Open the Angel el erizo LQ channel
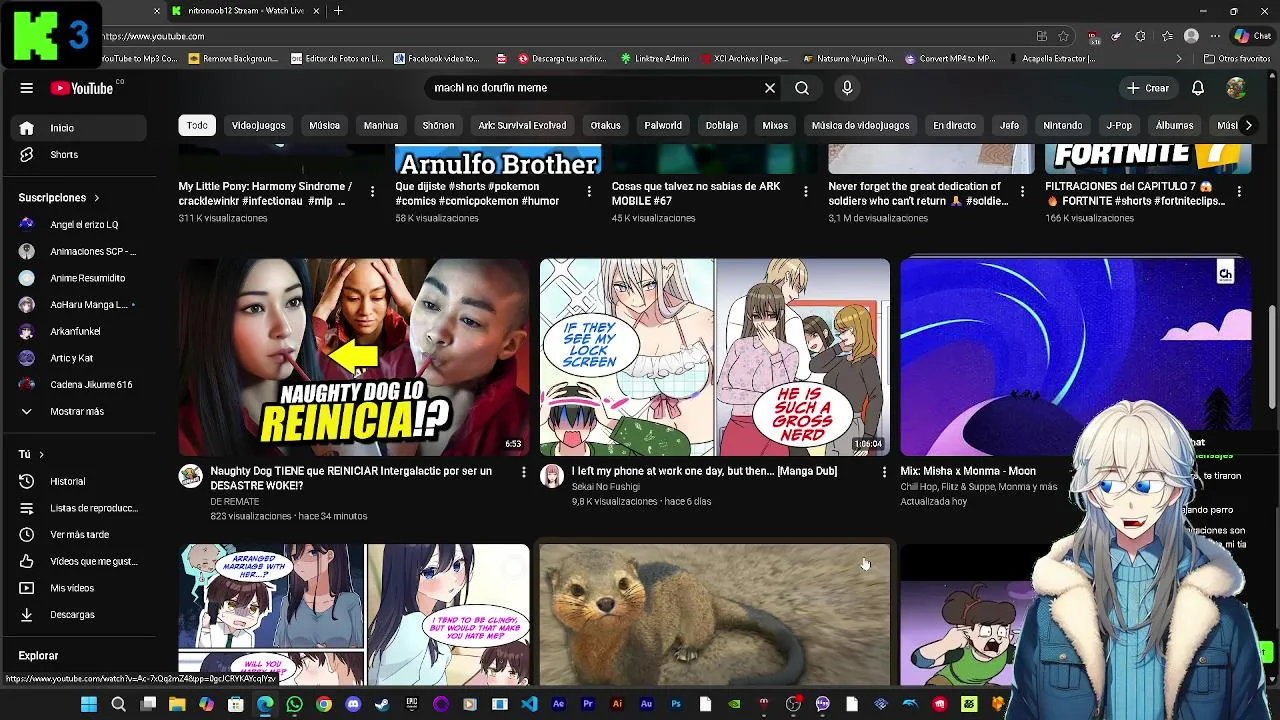Screen dimensions: 1280x720 tap(78, 225)
